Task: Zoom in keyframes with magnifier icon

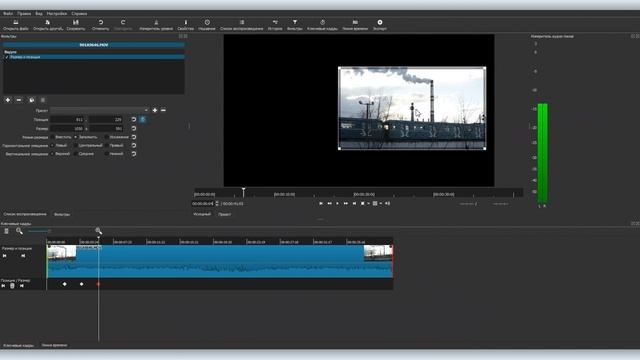Action: pos(98,231)
